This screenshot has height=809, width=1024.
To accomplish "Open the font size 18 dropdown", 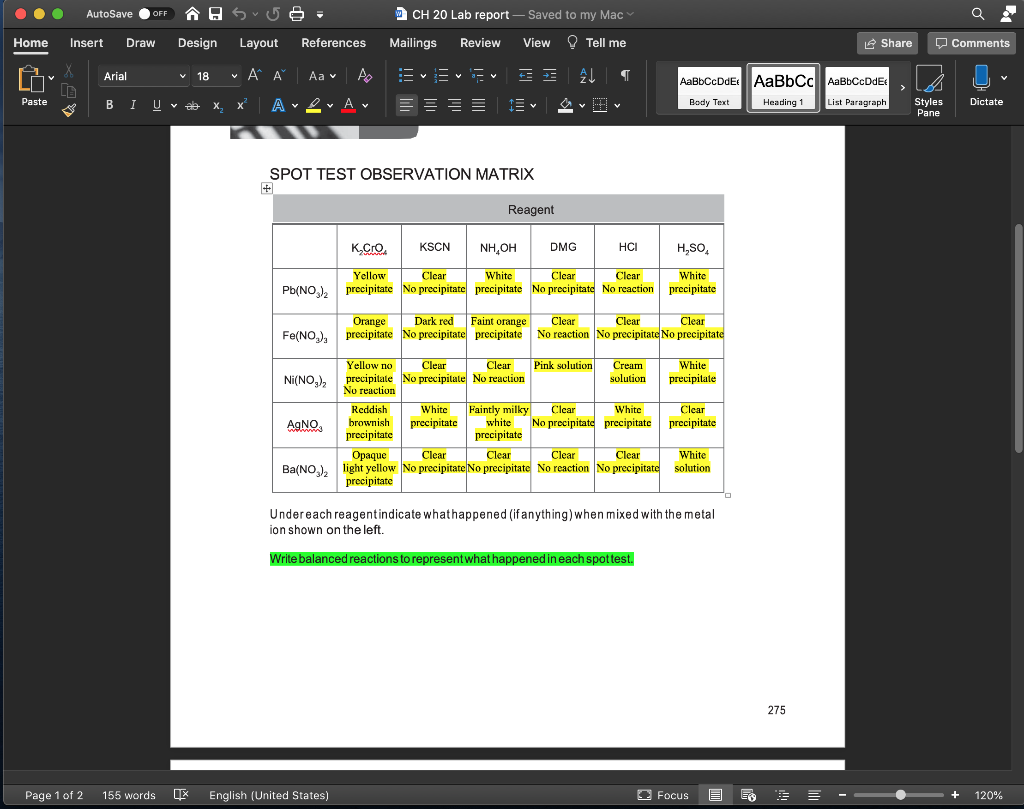I will (x=234, y=76).
